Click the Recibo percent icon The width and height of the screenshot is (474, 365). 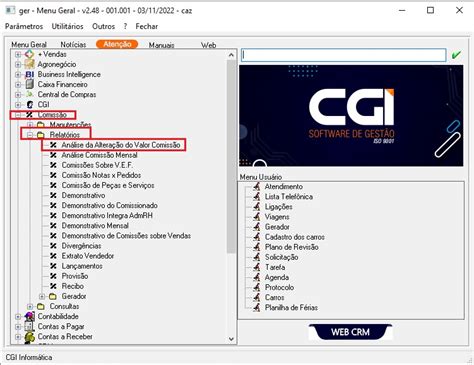click(53, 286)
